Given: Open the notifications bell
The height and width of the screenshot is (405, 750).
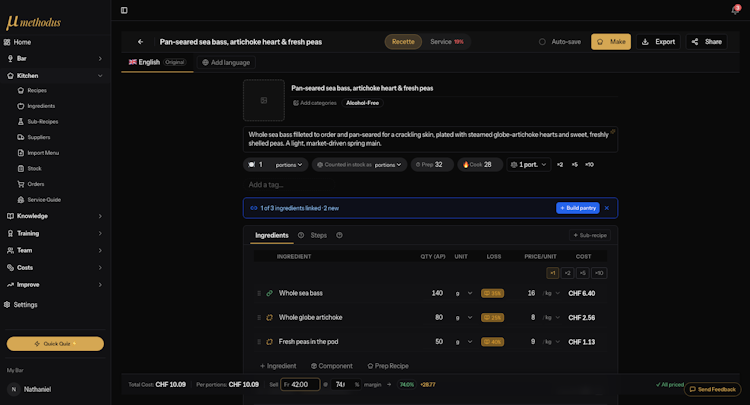Looking at the screenshot, I should pyautogui.click(x=735, y=10).
